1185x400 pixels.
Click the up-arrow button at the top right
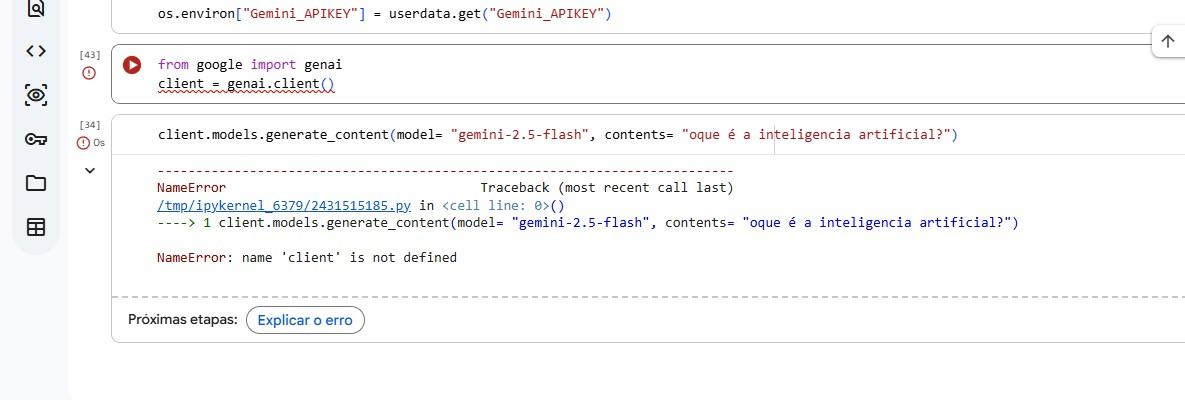click(1168, 41)
